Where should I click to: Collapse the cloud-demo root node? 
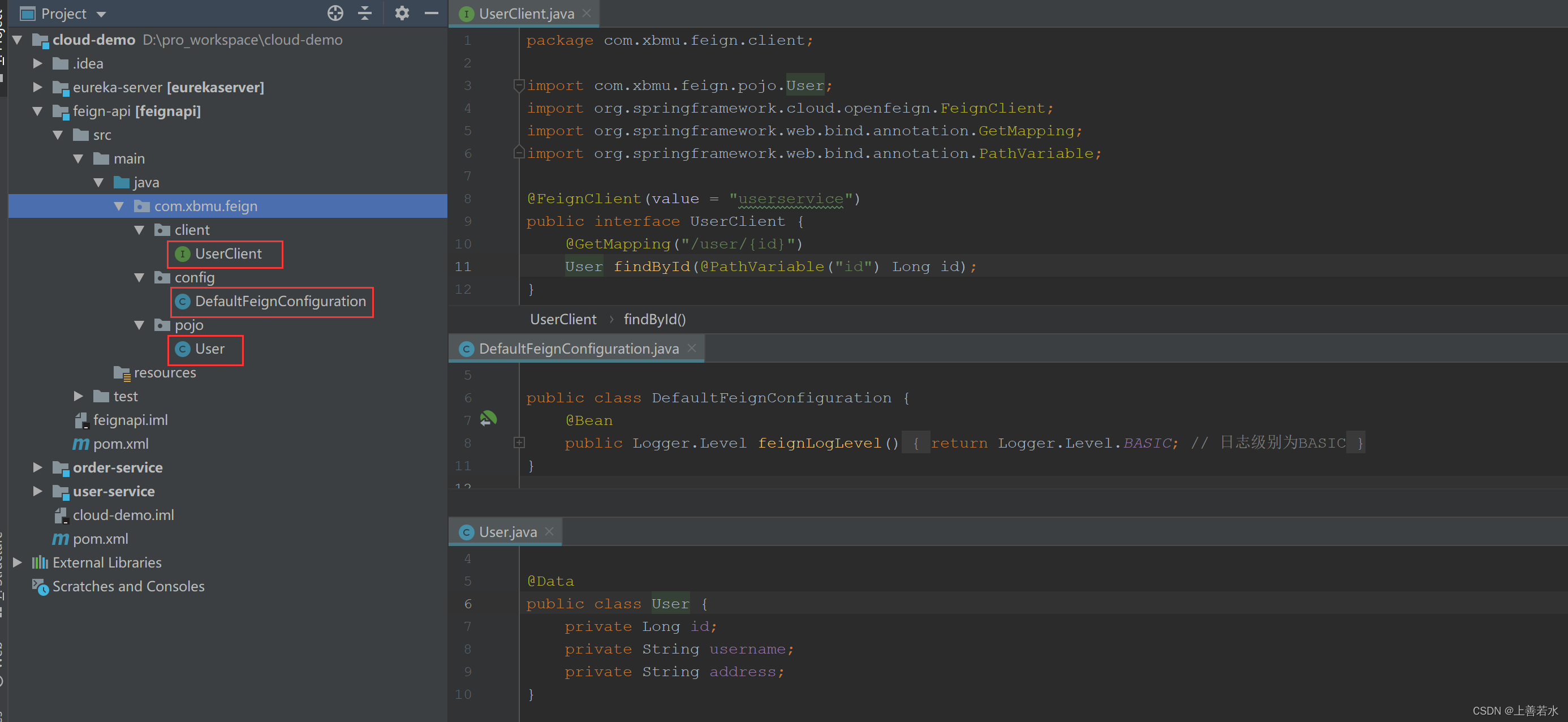18,40
